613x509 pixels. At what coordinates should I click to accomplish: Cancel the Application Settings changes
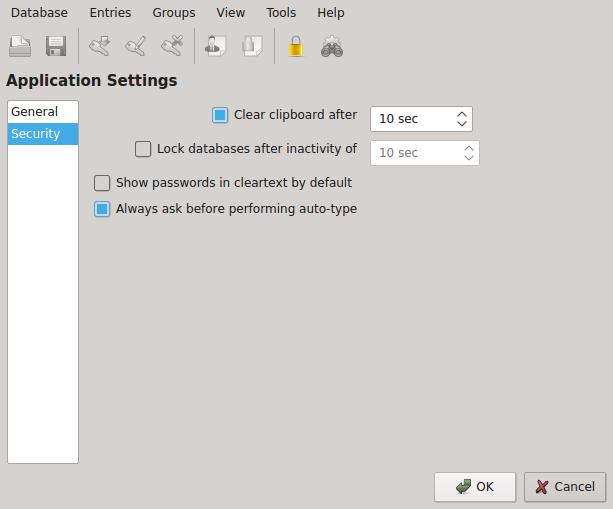pyautogui.click(x=564, y=487)
